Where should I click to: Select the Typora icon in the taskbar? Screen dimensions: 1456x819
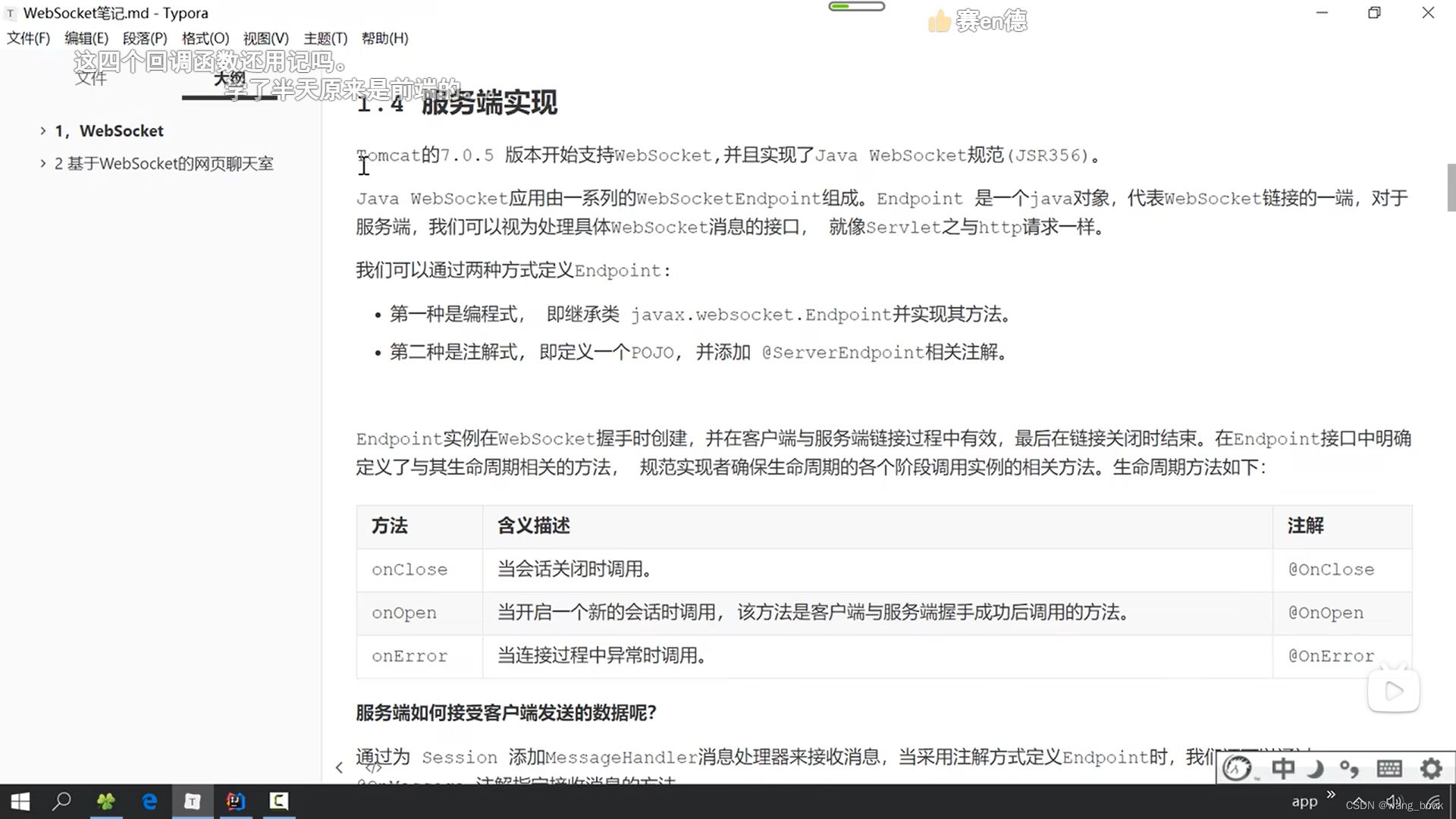point(193,802)
